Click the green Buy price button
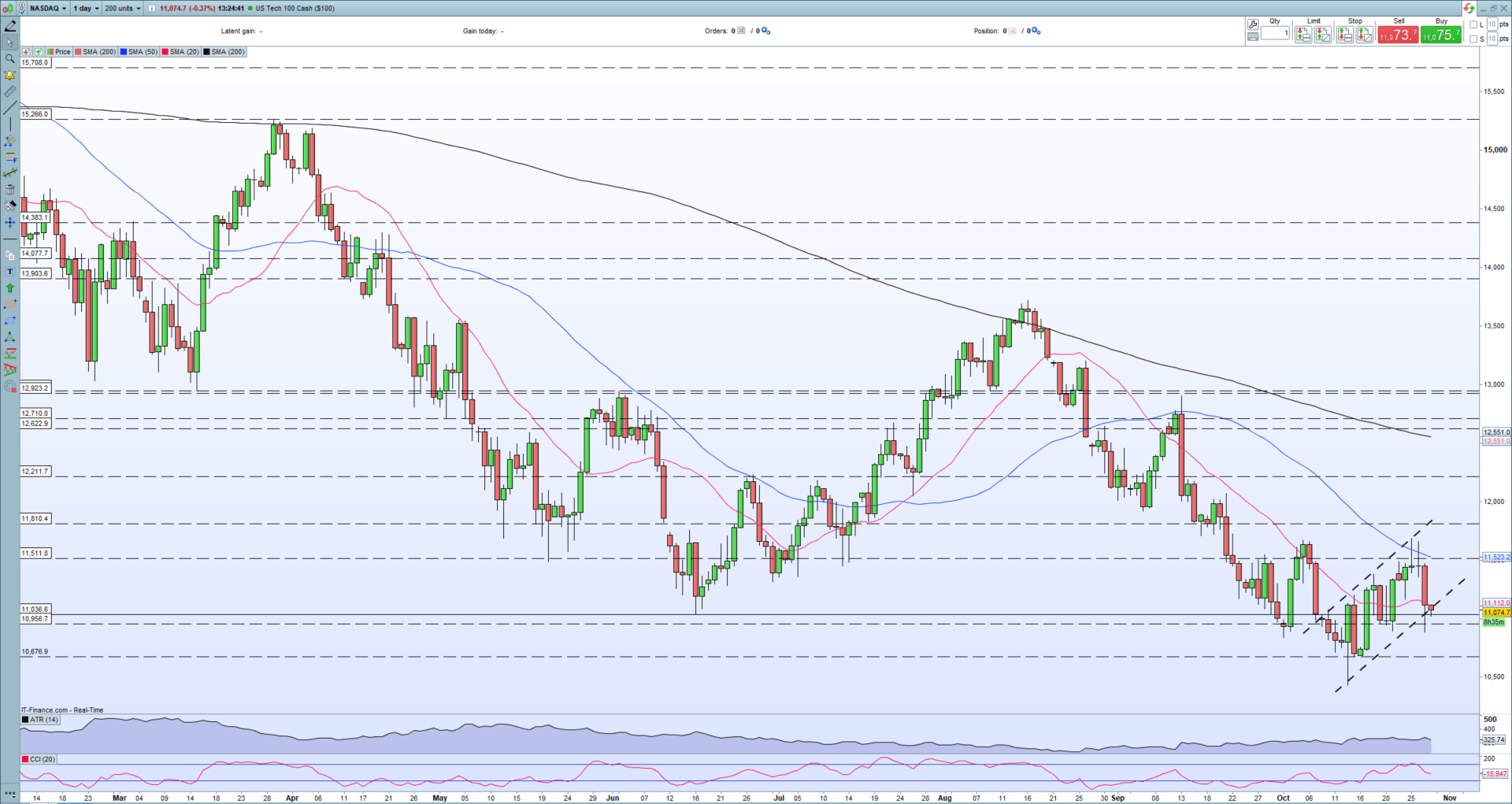 pos(1441,35)
